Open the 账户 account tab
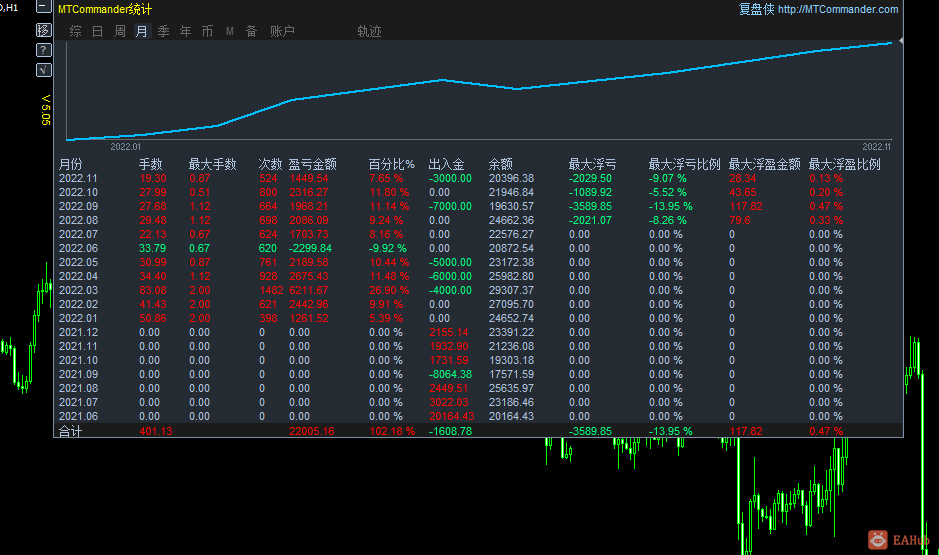This screenshot has width=939, height=555. point(282,31)
